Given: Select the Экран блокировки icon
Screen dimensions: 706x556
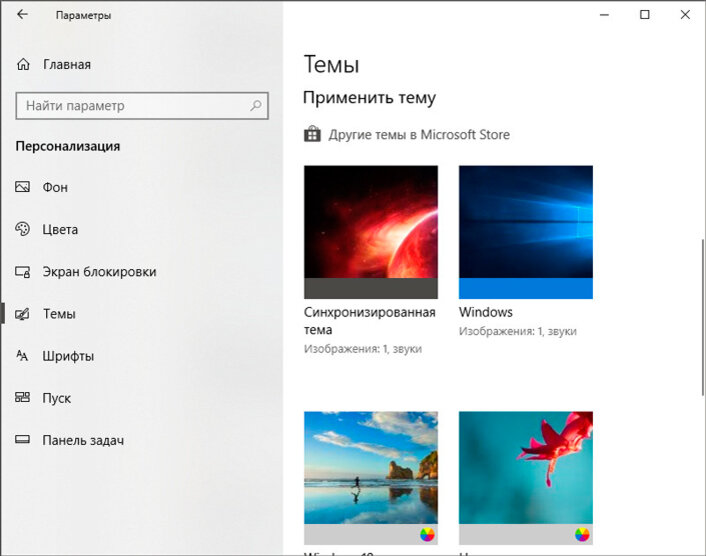Looking at the screenshot, I should (23, 271).
